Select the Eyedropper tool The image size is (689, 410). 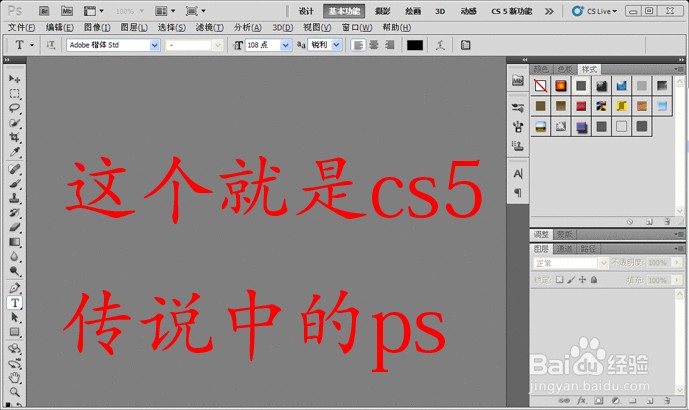(15, 152)
